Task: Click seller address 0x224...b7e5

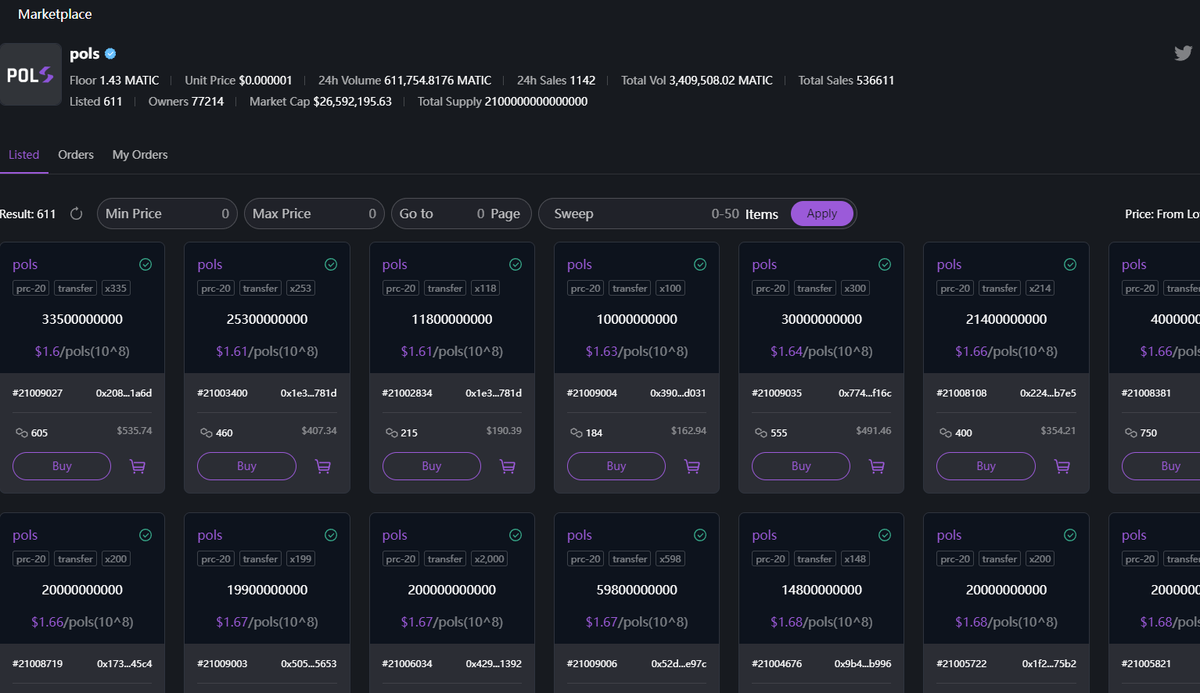Action: coord(1048,393)
